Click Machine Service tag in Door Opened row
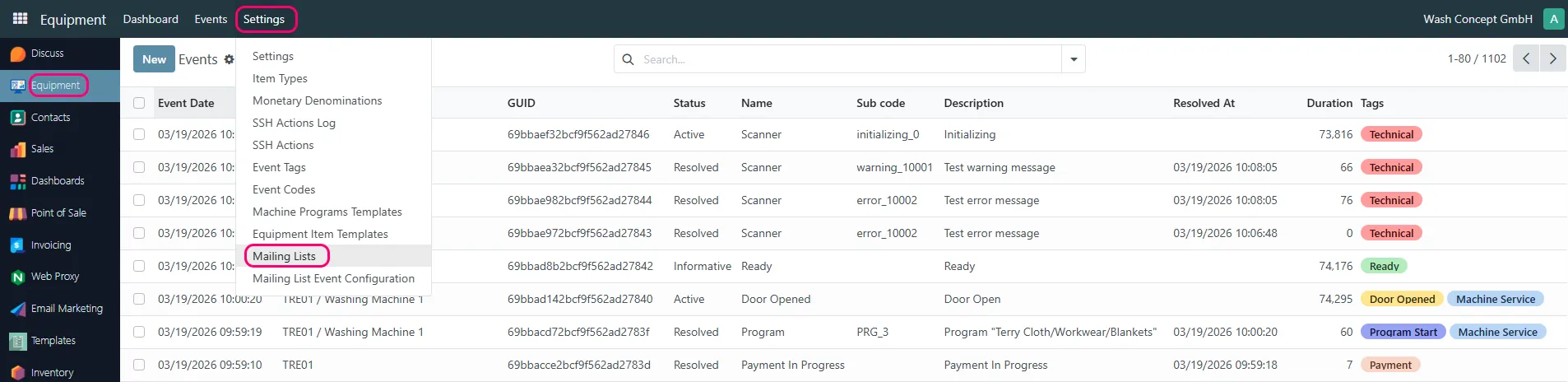The height and width of the screenshot is (382, 1568). (1495, 299)
